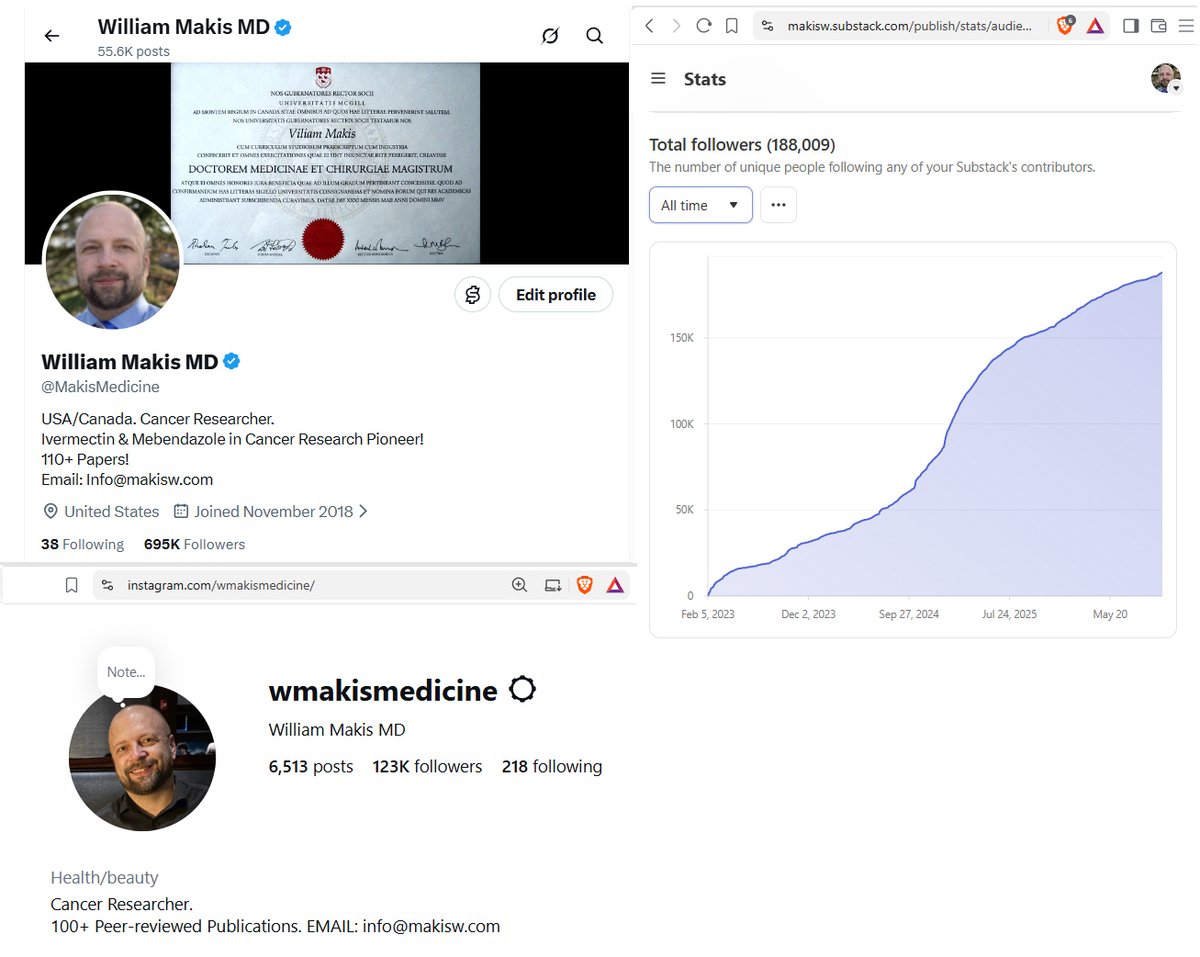Open Brave Rewards triangle in Instagram browser
Viewport: 1200px width, 957px height.
pyautogui.click(x=615, y=585)
